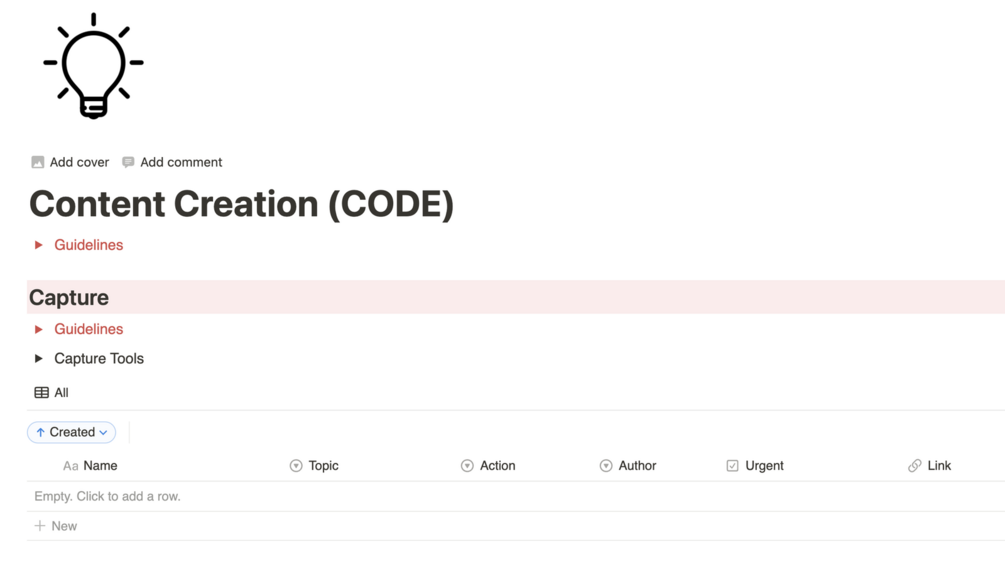Click the Link column chain icon
The image size is (1005, 564).
coord(915,466)
